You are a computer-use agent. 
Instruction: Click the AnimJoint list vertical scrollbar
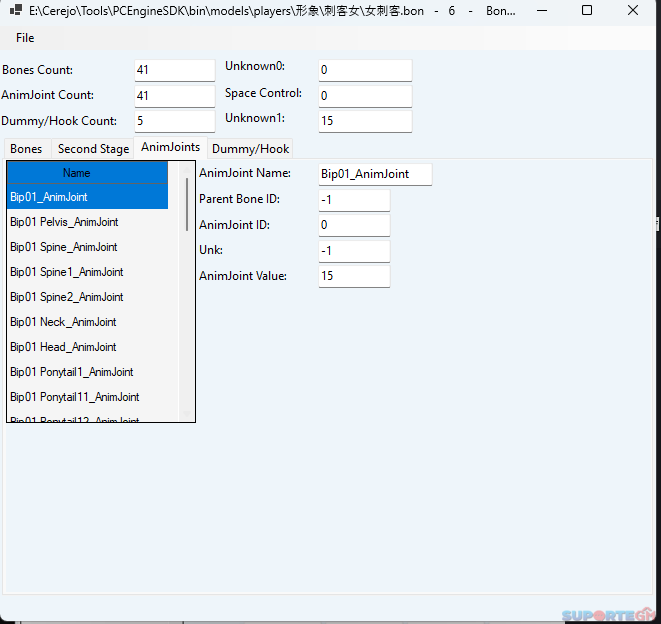pyautogui.click(x=186, y=300)
